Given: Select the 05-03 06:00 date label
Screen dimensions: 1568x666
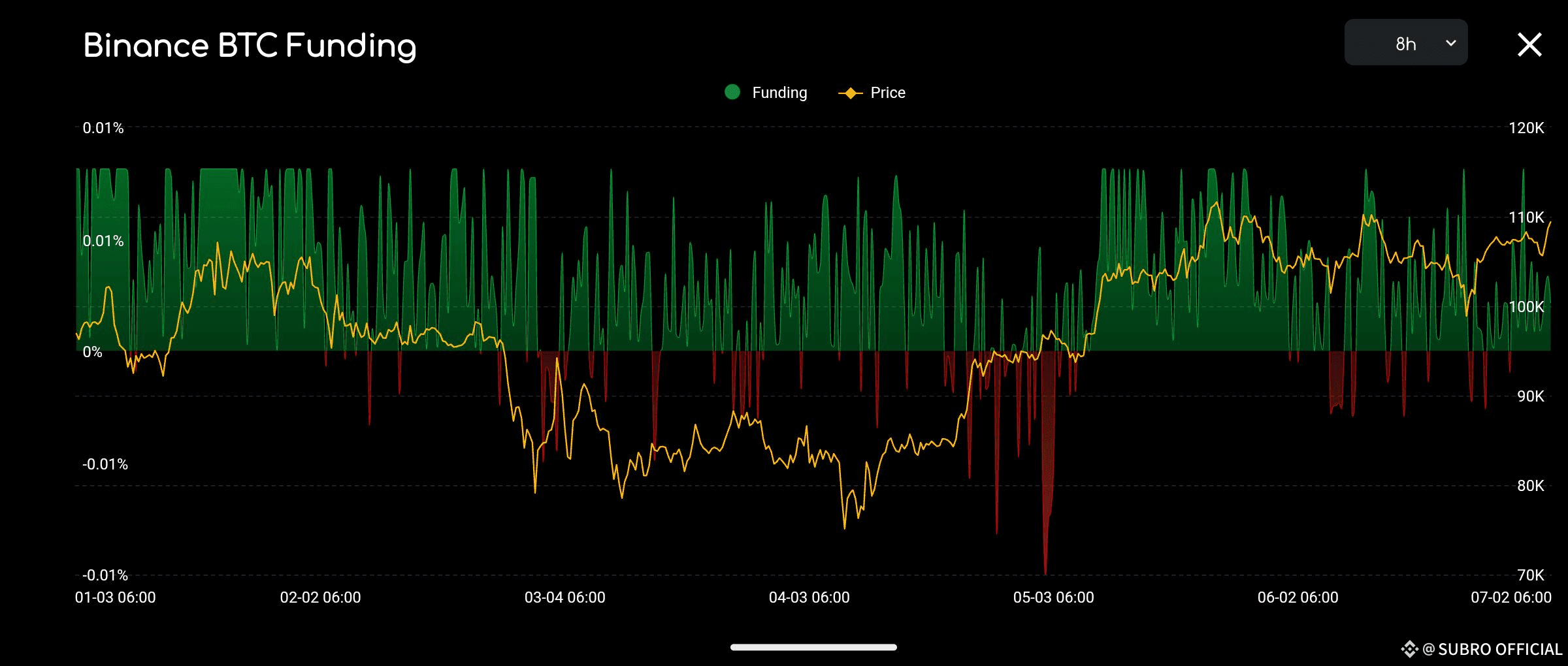Looking at the screenshot, I should coord(1054,597).
